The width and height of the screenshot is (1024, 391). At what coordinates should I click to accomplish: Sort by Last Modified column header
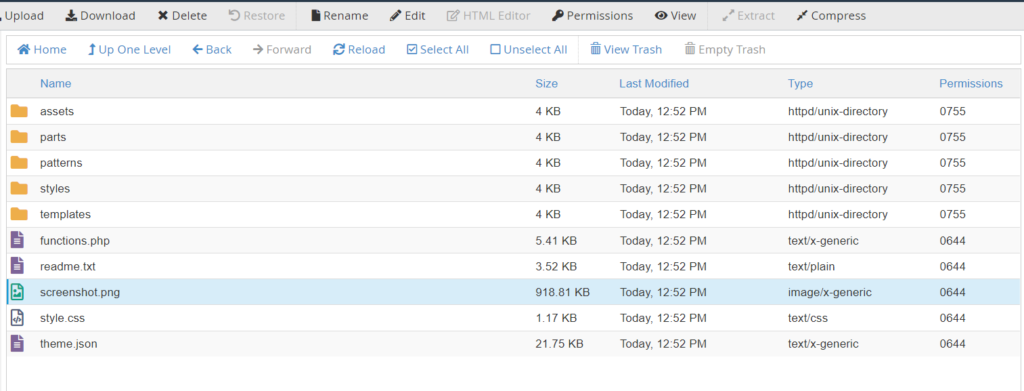pos(654,84)
